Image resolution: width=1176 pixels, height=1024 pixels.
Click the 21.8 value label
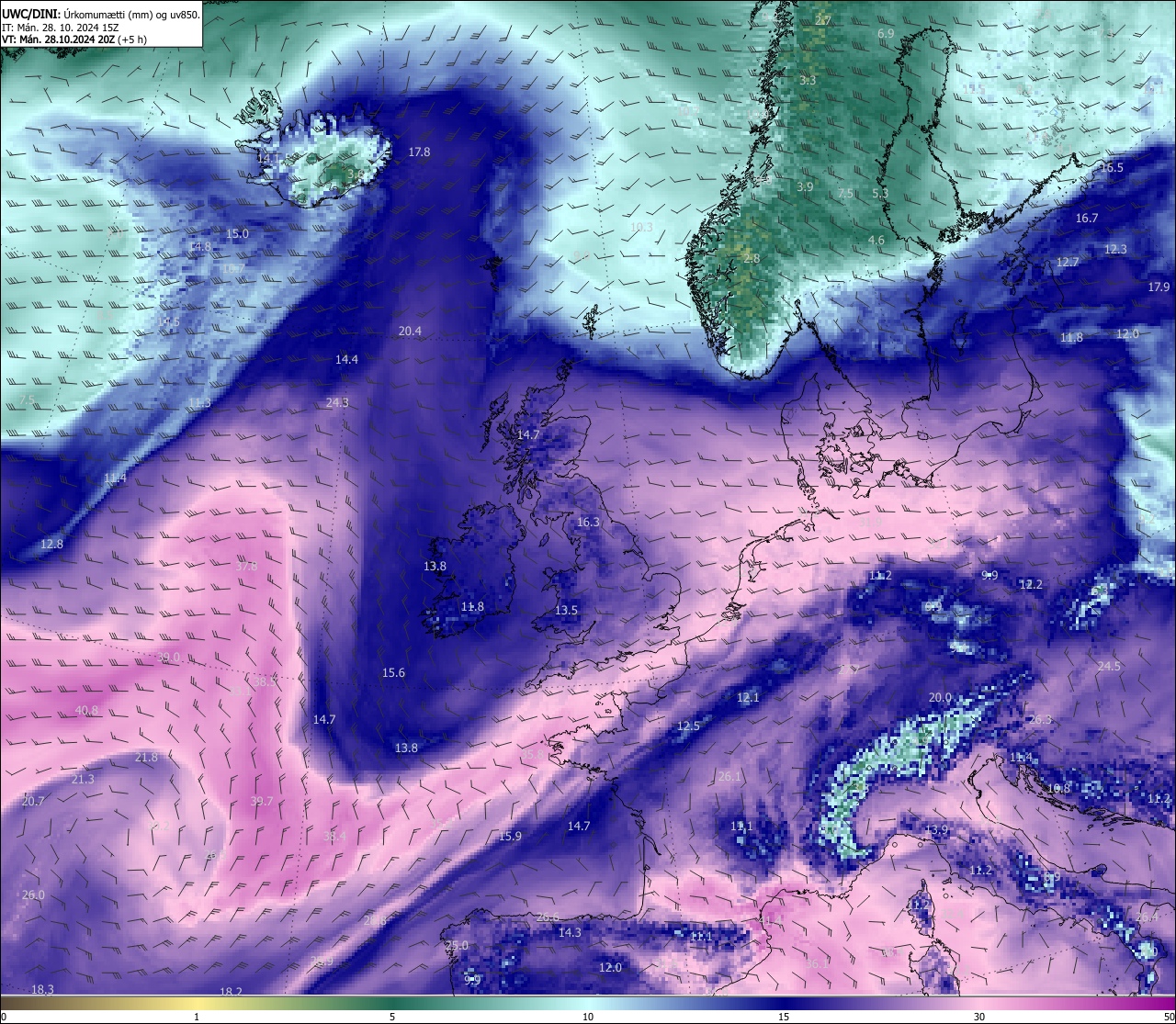point(146,757)
